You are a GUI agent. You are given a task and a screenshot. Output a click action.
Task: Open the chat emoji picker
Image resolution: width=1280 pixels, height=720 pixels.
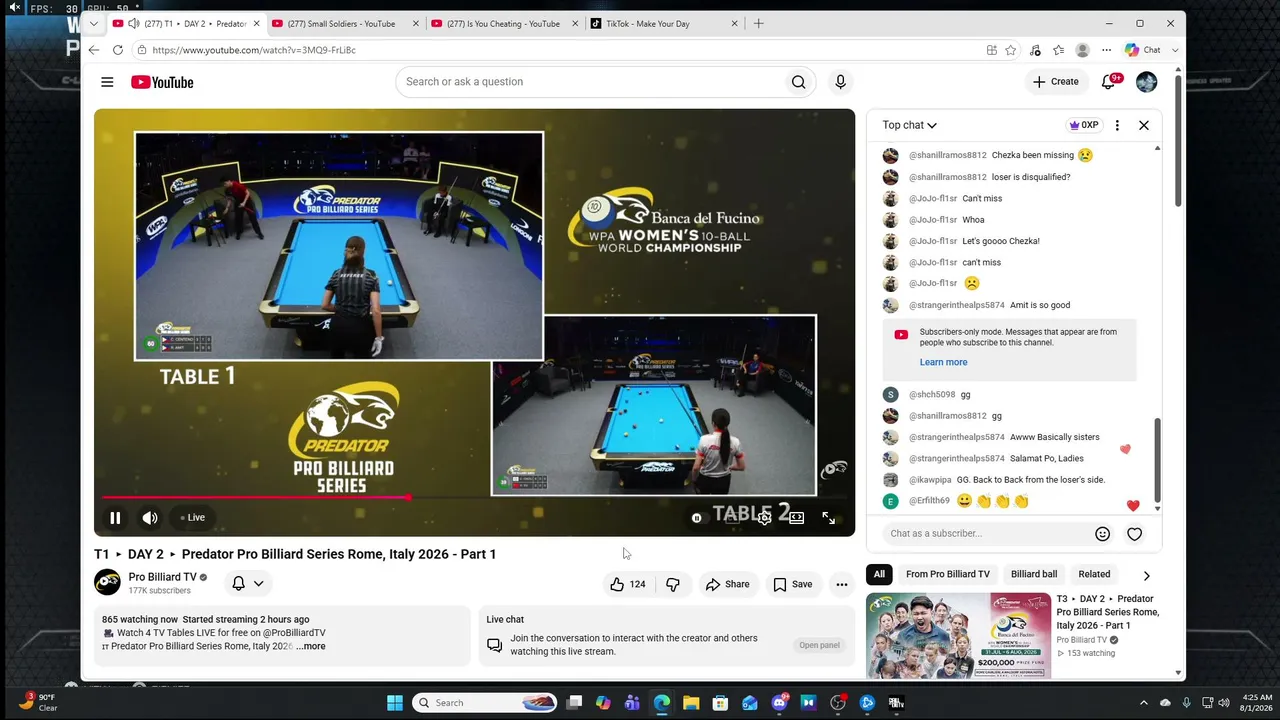tap(1102, 534)
